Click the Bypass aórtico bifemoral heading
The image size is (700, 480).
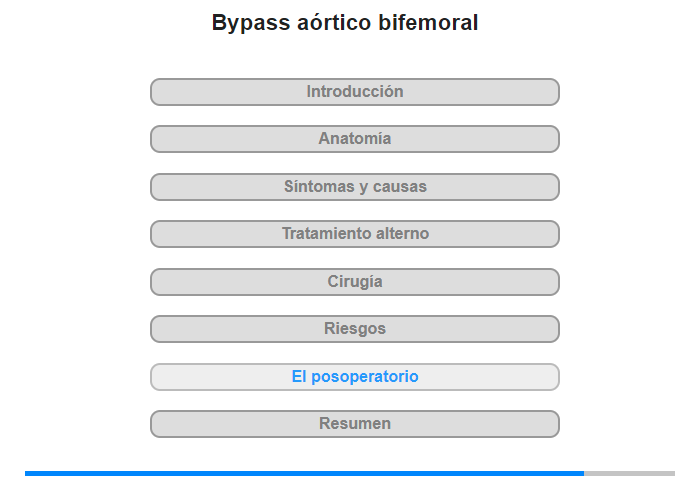coord(345,22)
